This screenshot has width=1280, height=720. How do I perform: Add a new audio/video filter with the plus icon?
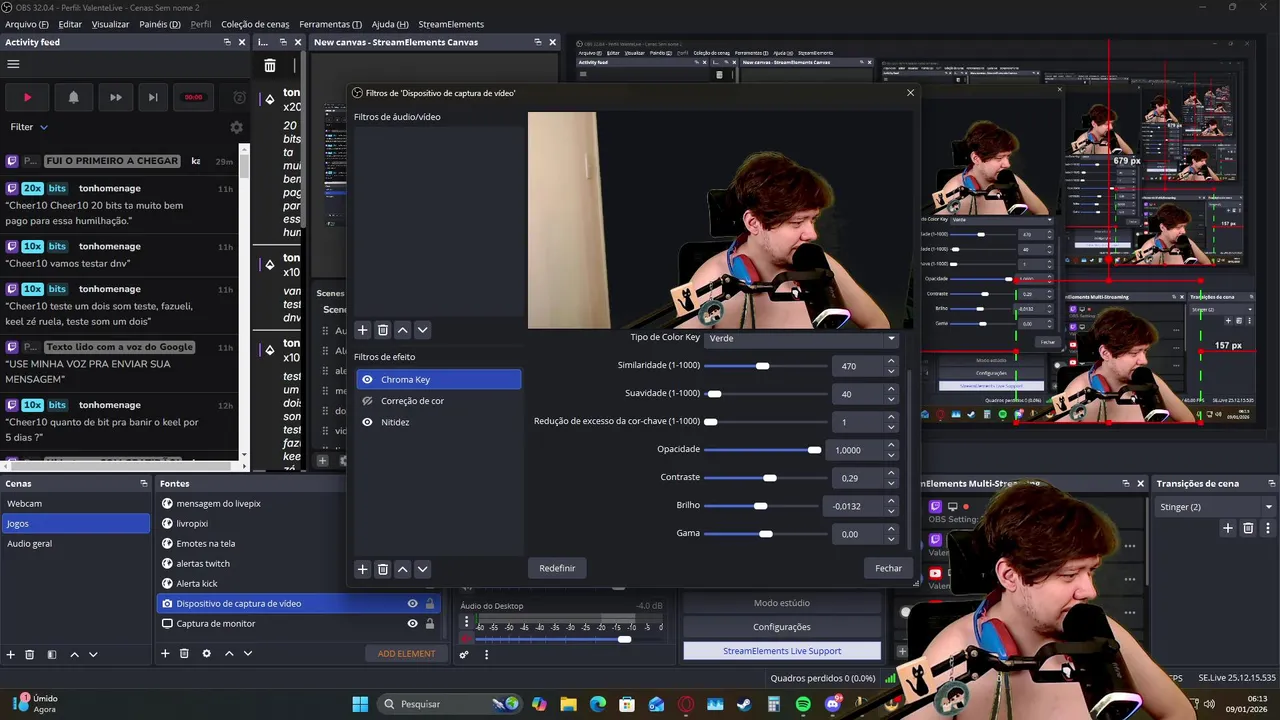coord(363,330)
